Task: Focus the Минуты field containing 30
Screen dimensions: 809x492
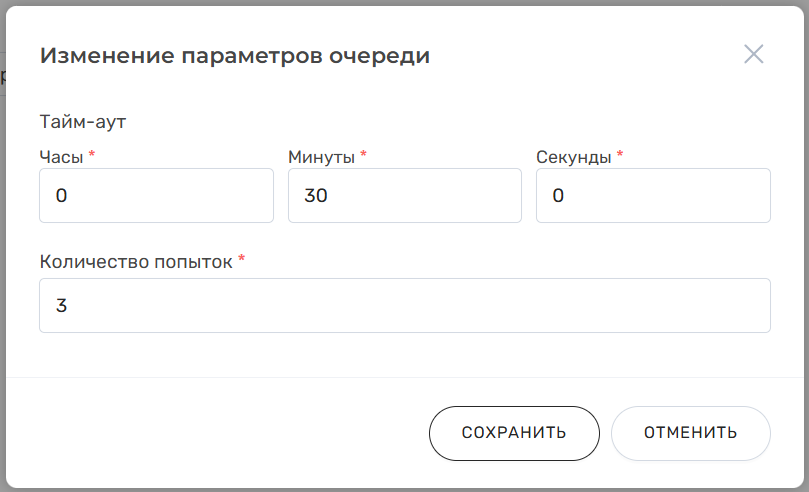Action: [x=404, y=195]
